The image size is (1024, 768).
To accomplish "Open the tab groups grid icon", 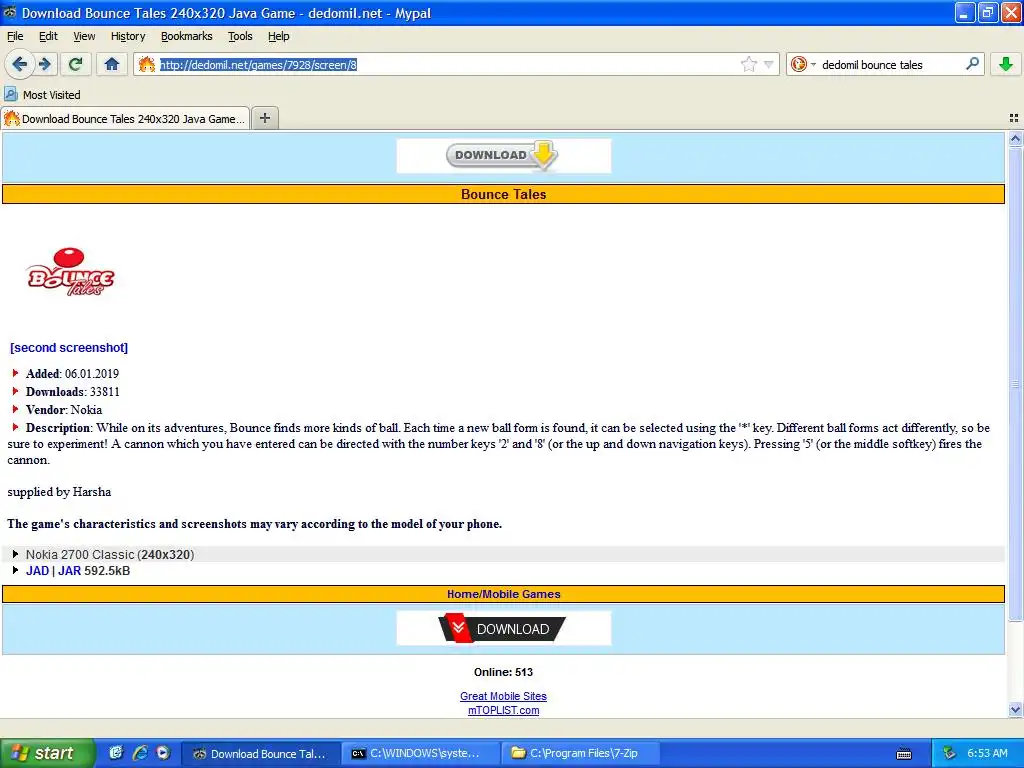I will coord(1014,118).
